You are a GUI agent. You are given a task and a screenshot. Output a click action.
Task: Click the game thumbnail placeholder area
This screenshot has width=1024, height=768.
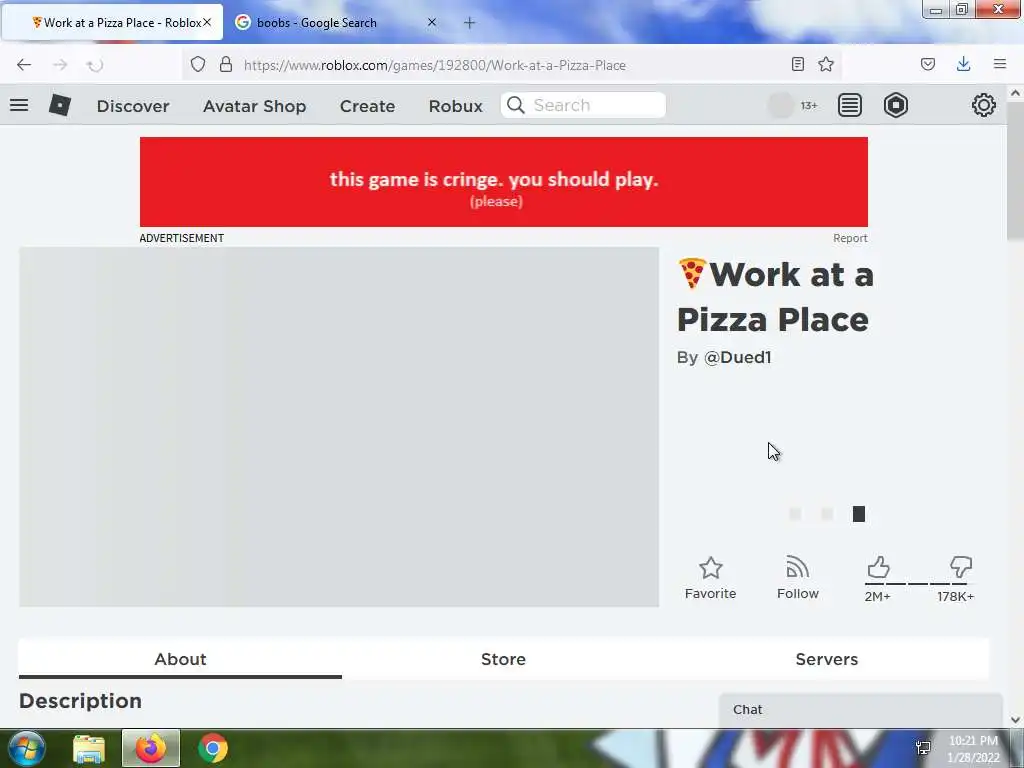click(x=339, y=427)
